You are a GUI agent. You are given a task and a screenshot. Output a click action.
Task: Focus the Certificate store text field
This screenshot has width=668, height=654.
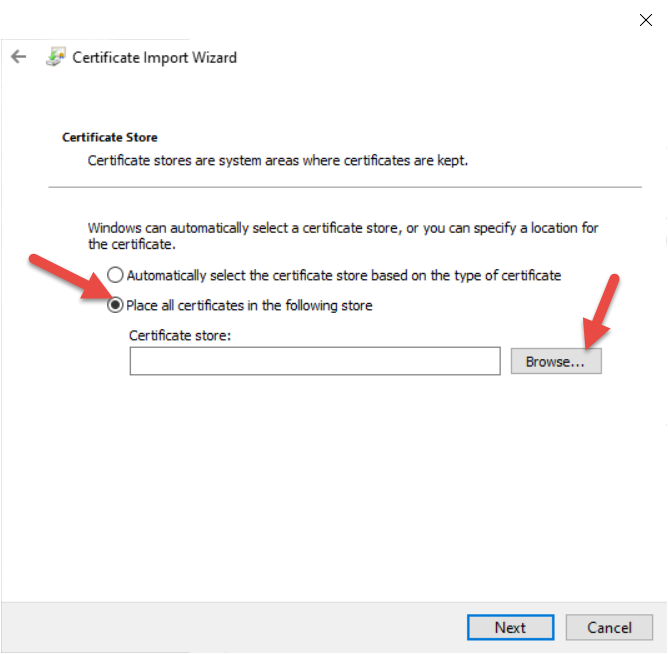coord(314,361)
